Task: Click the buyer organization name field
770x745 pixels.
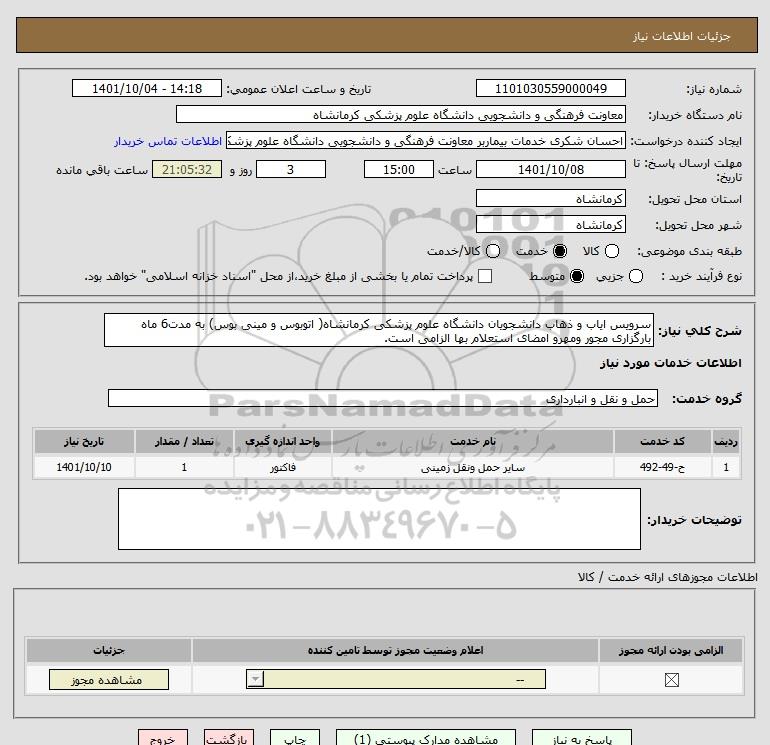Action: 401,114
